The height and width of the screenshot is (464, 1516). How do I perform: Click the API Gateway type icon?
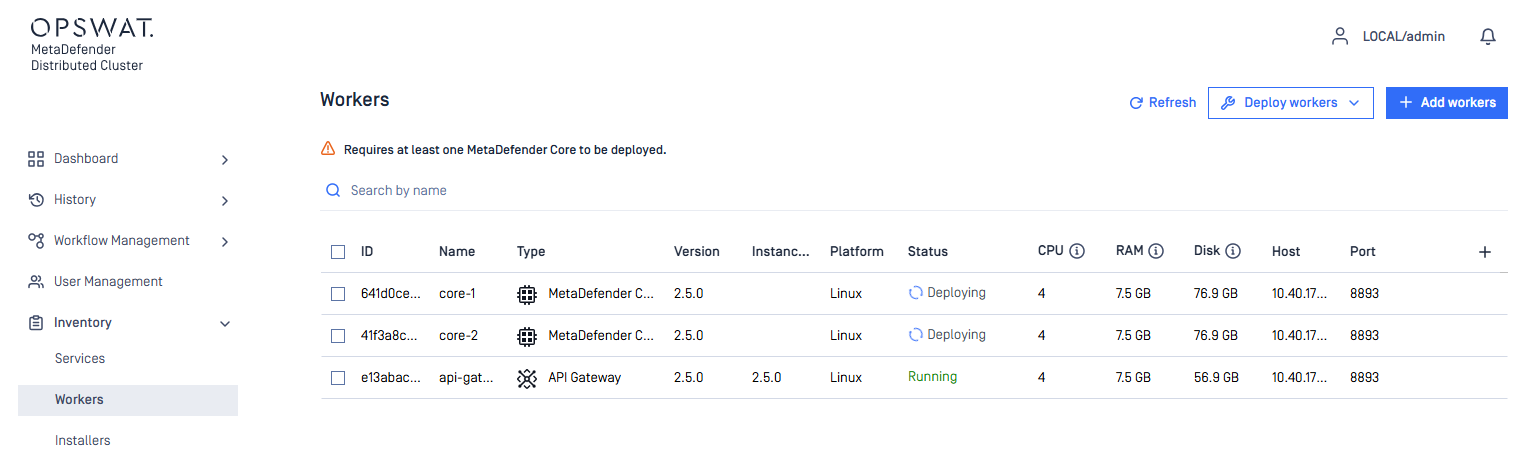pos(526,378)
